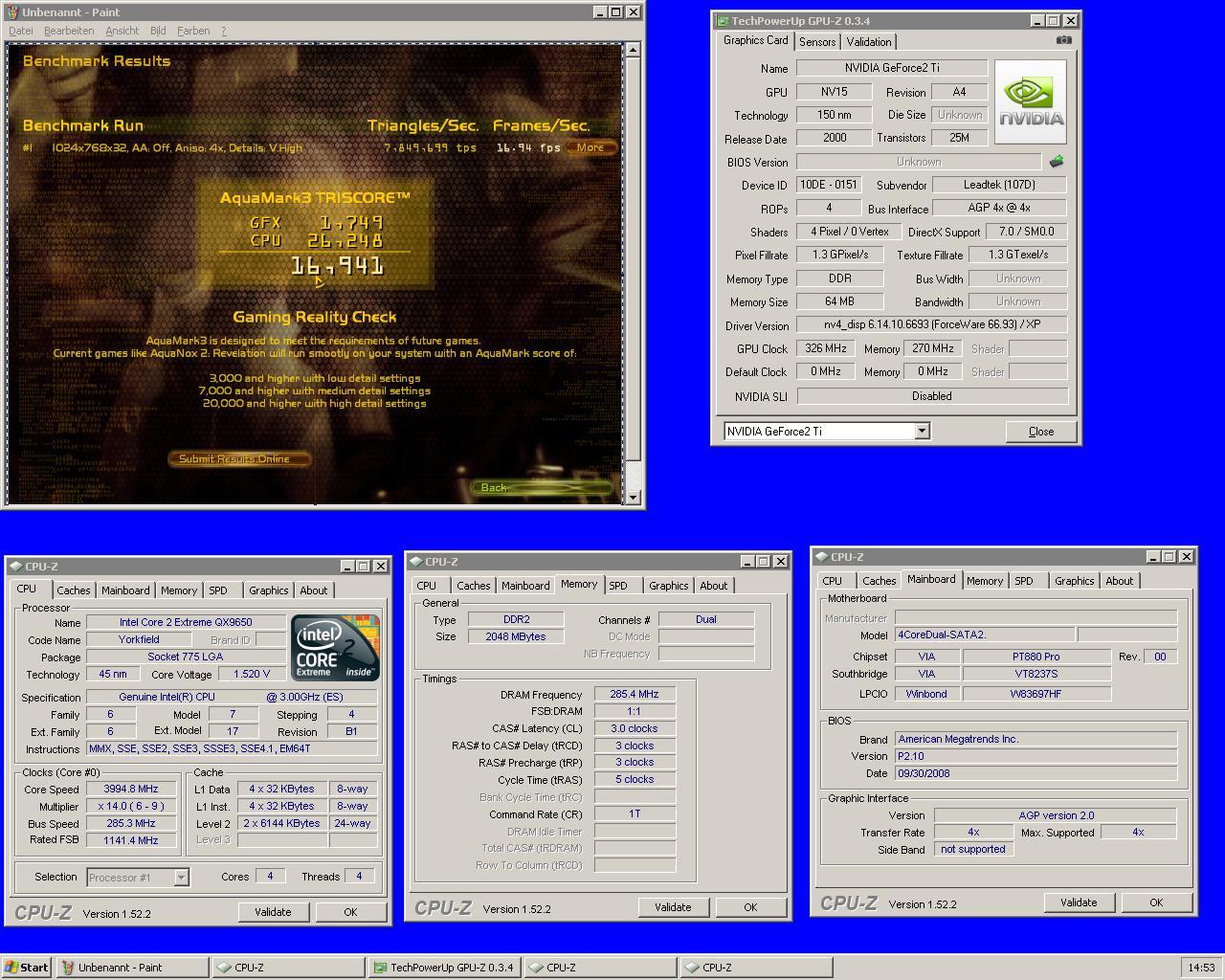Click the CAS# Latency value 3.0 clocks
The width and height of the screenshot is (1225, 980).
[634, 728]
